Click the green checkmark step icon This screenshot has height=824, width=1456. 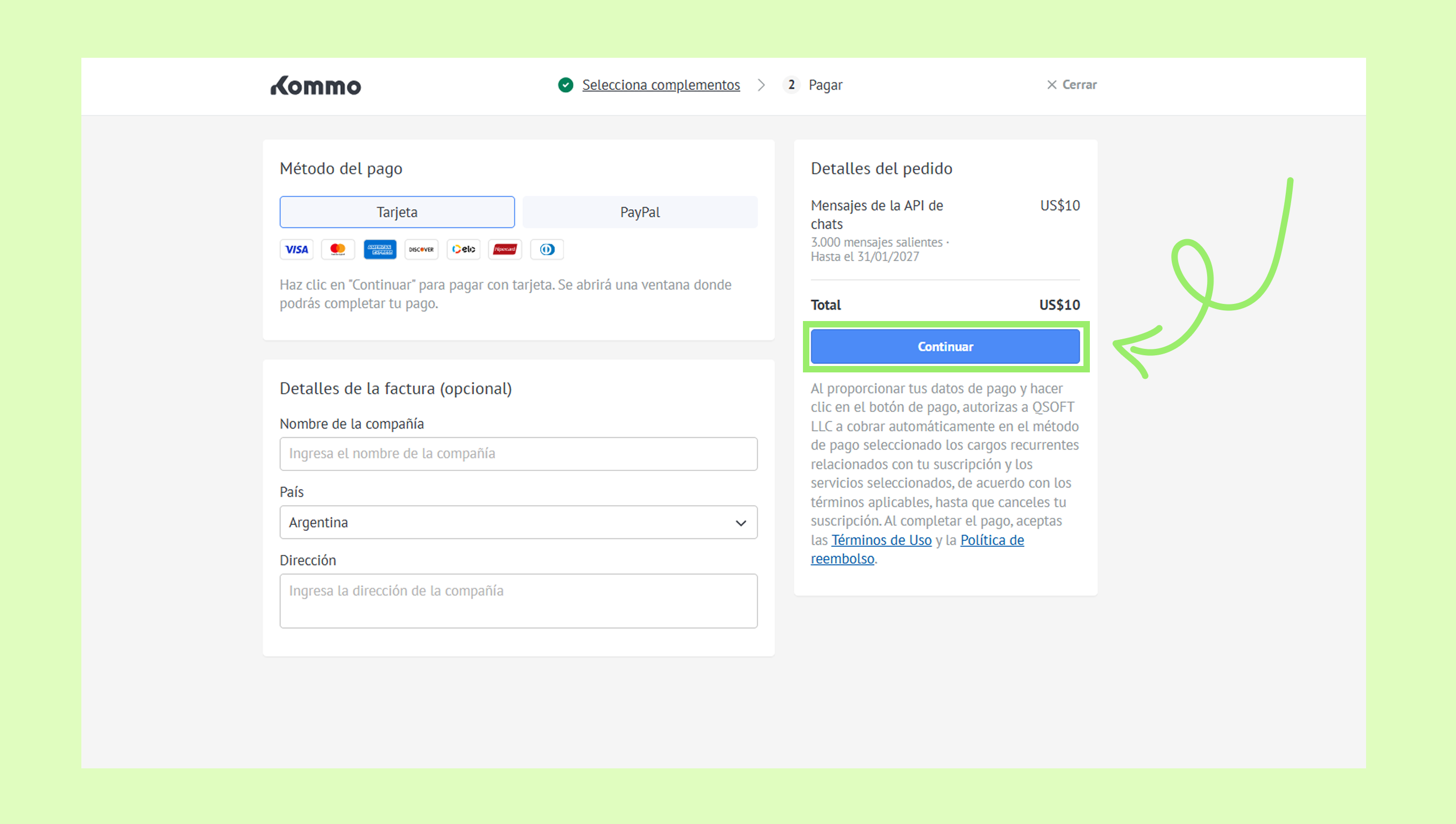(x=565, y=85)
